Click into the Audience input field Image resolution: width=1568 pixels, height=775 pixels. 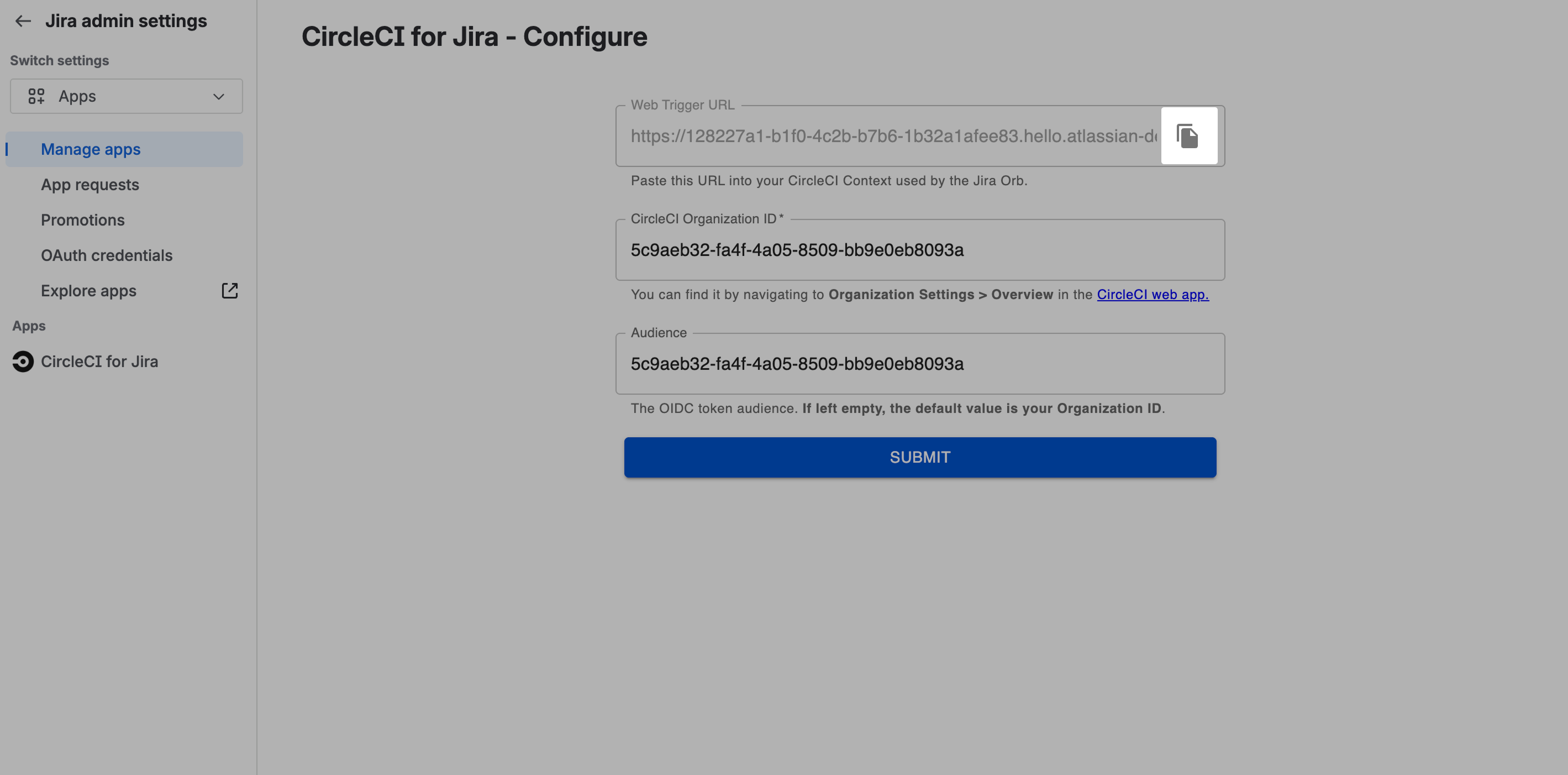click(920, 364)
